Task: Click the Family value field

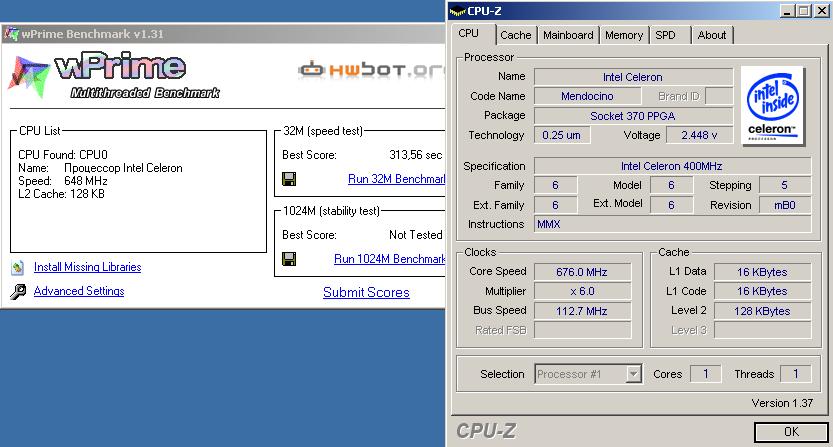Action: [555, 185]
